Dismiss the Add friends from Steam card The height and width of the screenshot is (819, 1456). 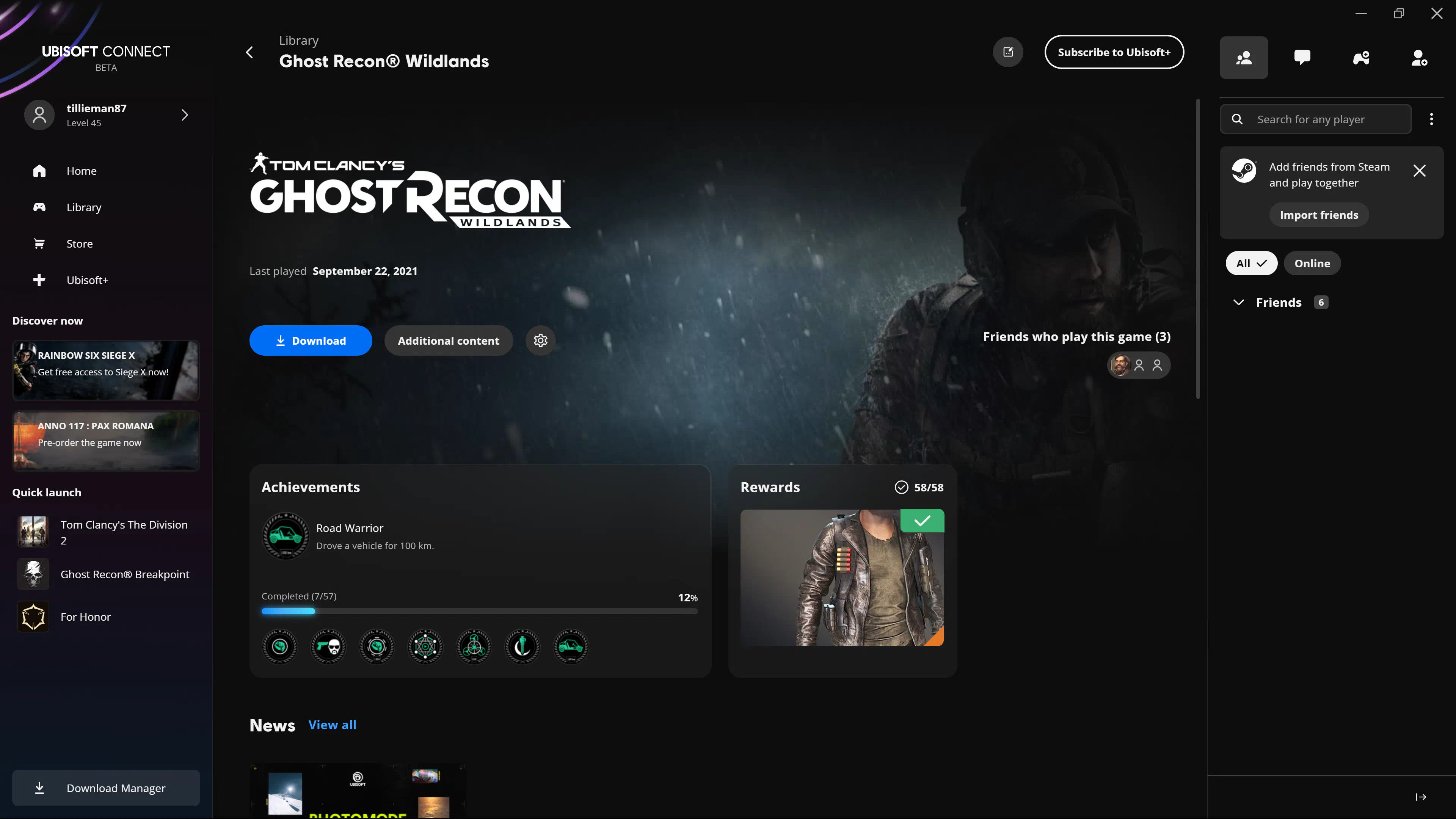[x=1419, y=171]
